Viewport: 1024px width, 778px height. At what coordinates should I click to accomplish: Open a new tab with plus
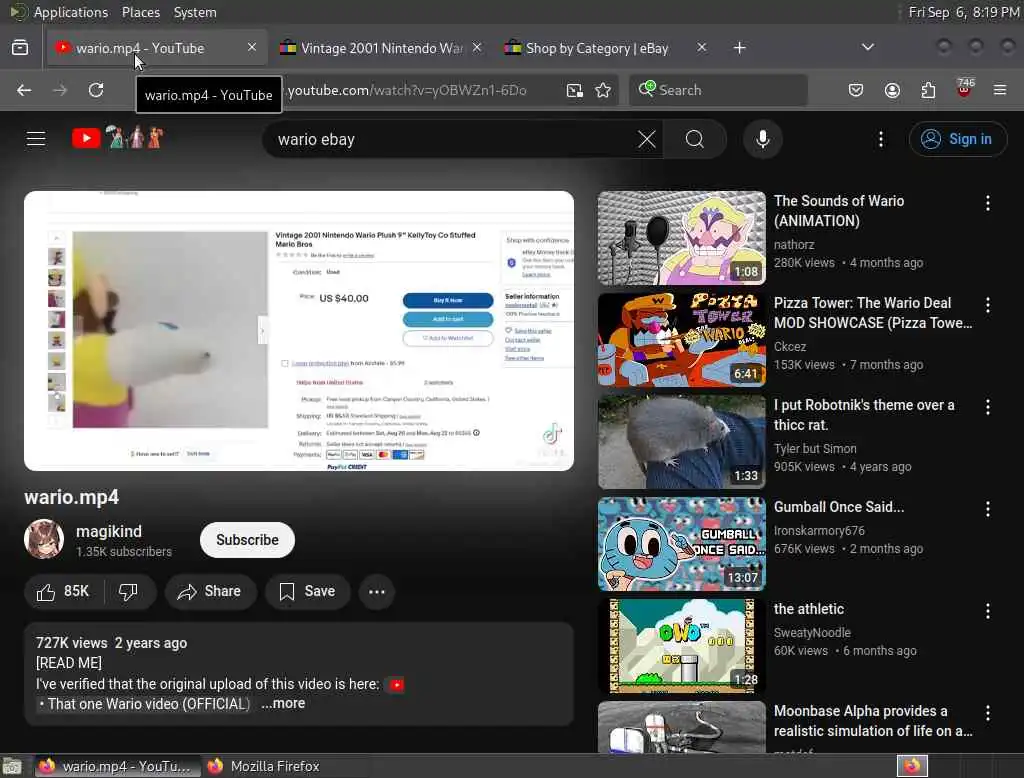click(739, 48)
